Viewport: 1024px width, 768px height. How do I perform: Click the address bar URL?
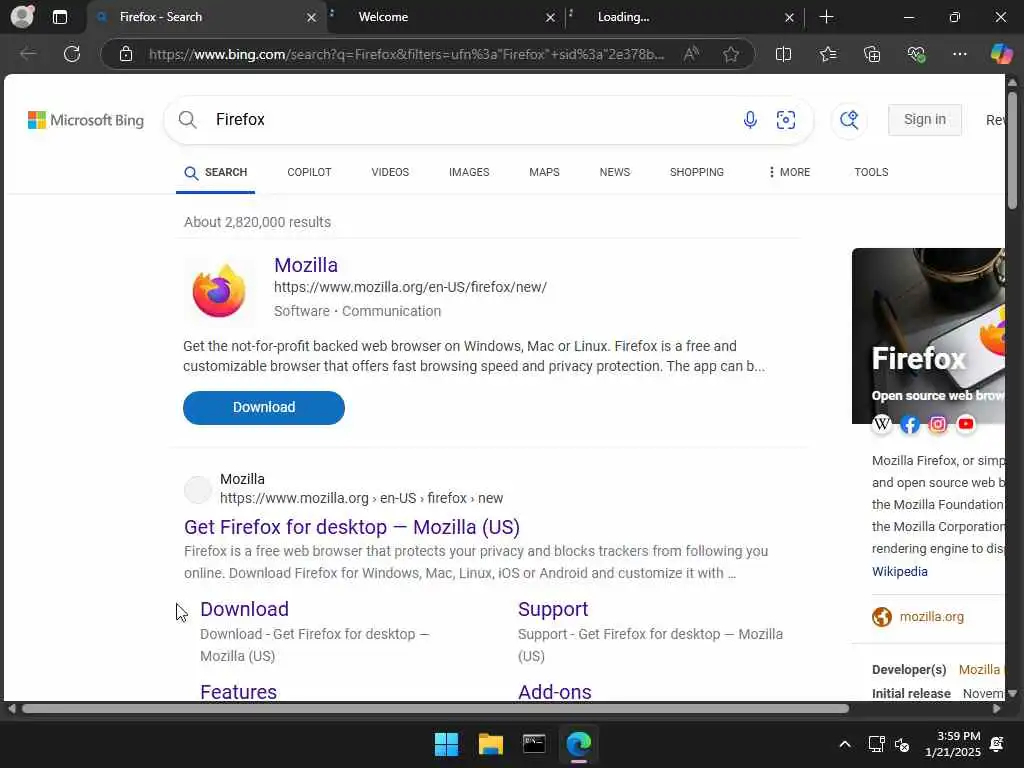pyautogui.click(x=405, y=54)
